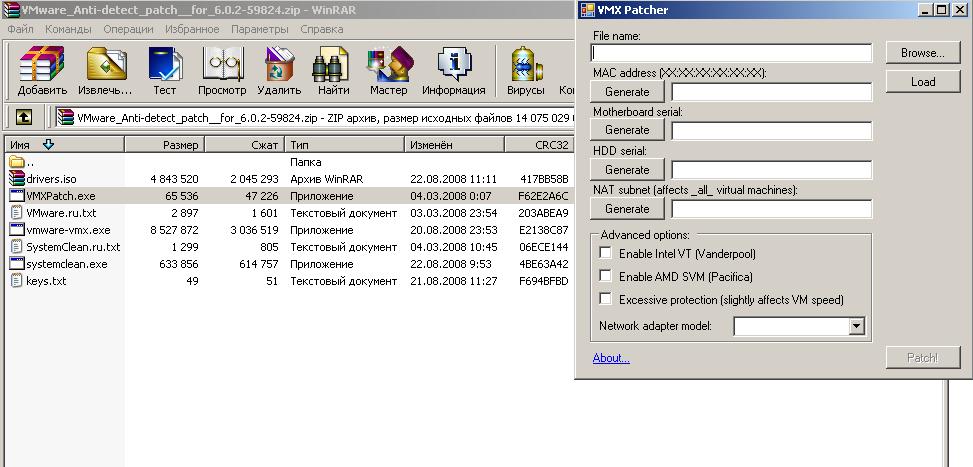This screenshot has height=467, width=973.
Task: Click the VMX Patcher title bar icon
Action: point(587,10)
